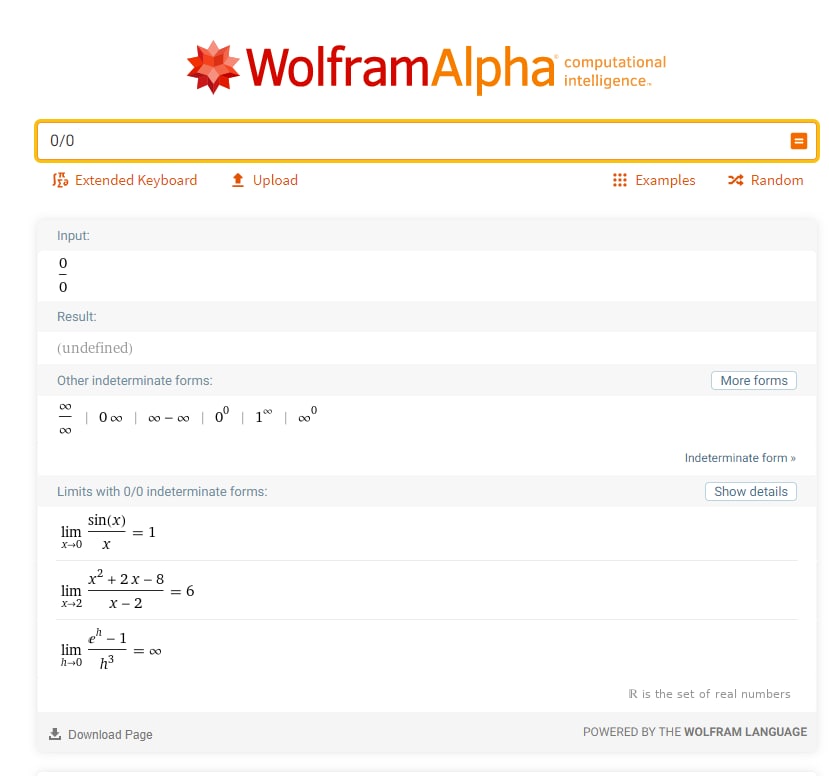Click the x²+2x−8 over x−2 limit
829x776 pixels.
(127, 591)
